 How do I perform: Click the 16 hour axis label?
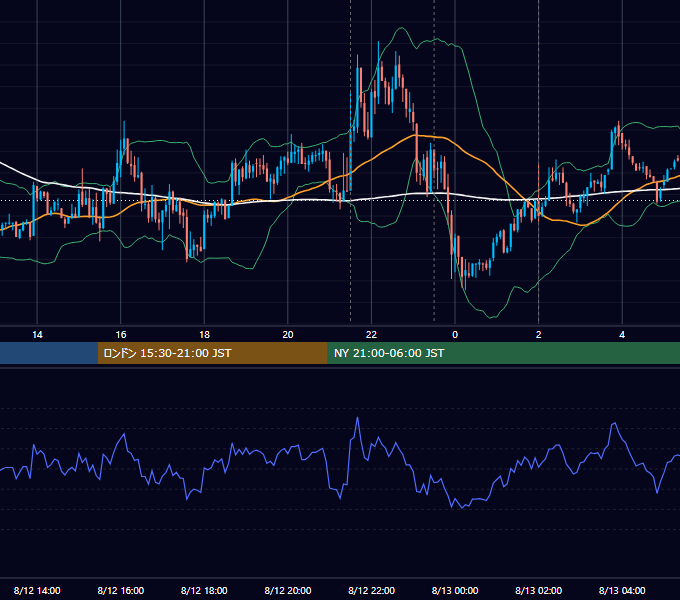point(121,335)
